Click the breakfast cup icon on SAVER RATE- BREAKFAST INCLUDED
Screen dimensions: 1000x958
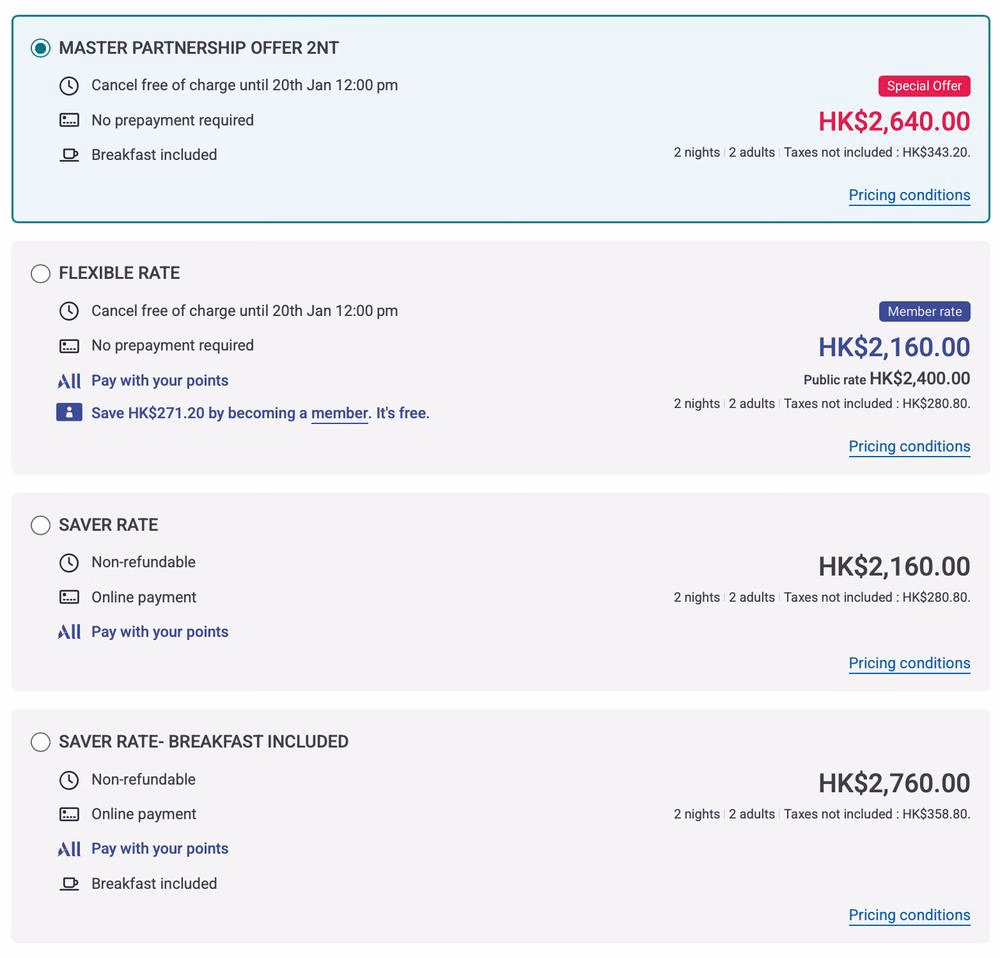click(69, 884)
